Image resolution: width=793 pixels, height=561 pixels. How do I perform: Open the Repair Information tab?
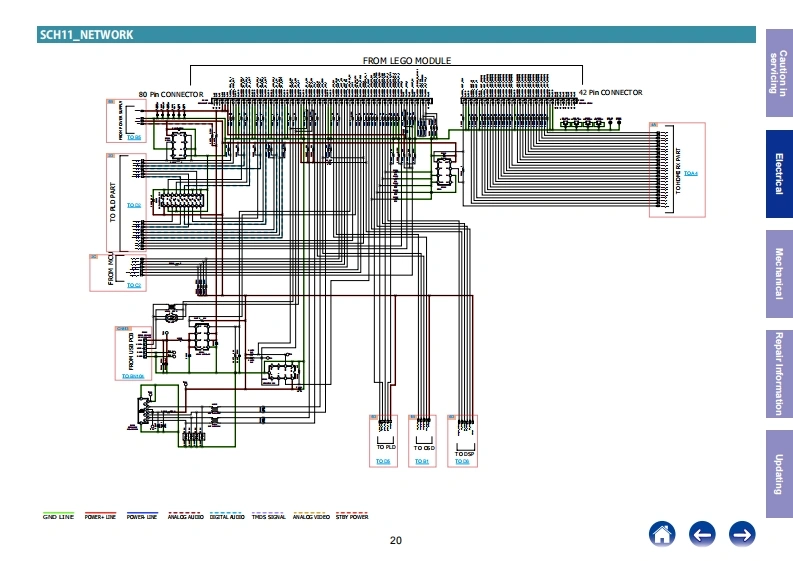point(779,374)
